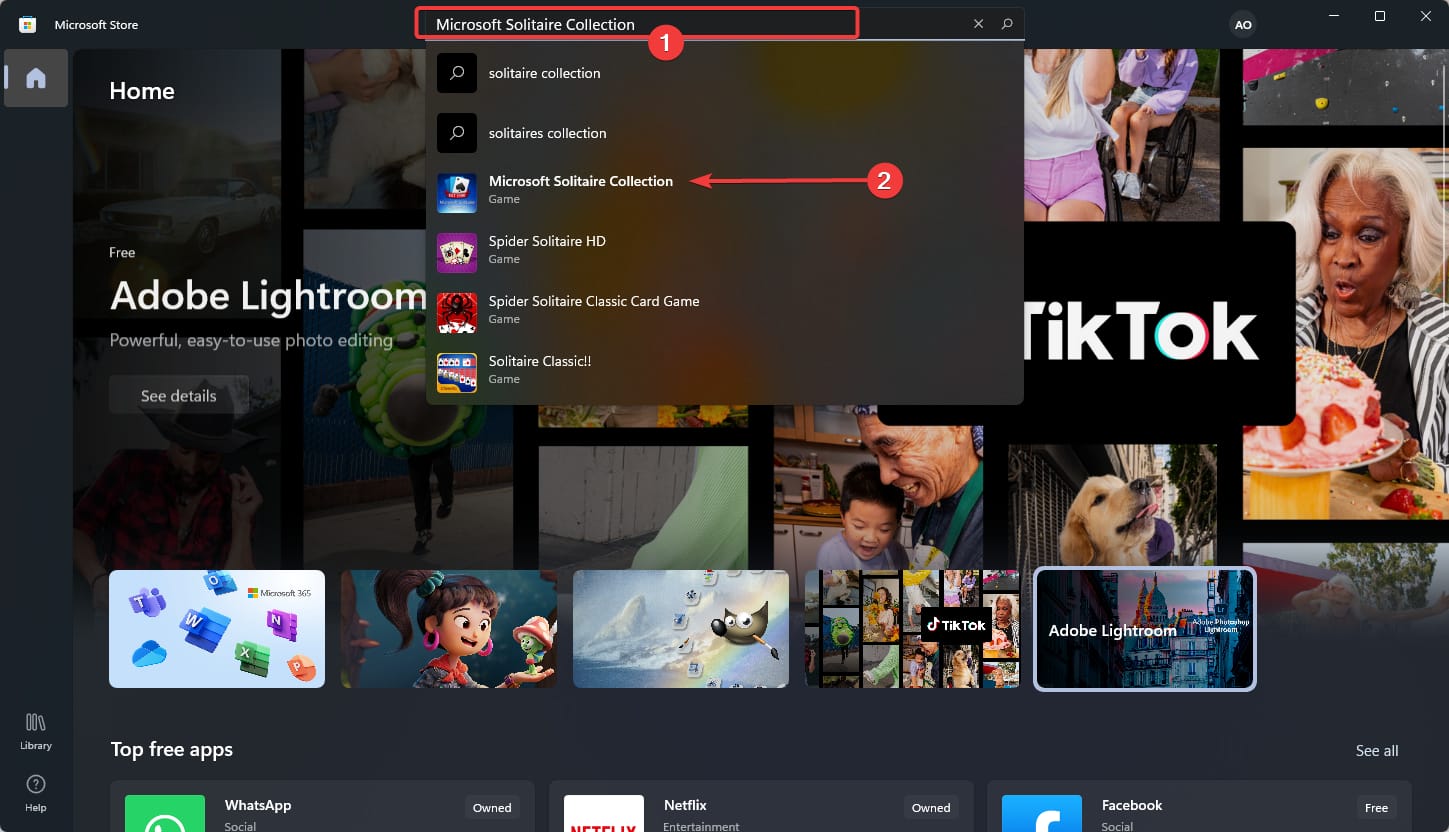1449x832 pixels.
Task: Click the See details button
Action: pos(179,396)
